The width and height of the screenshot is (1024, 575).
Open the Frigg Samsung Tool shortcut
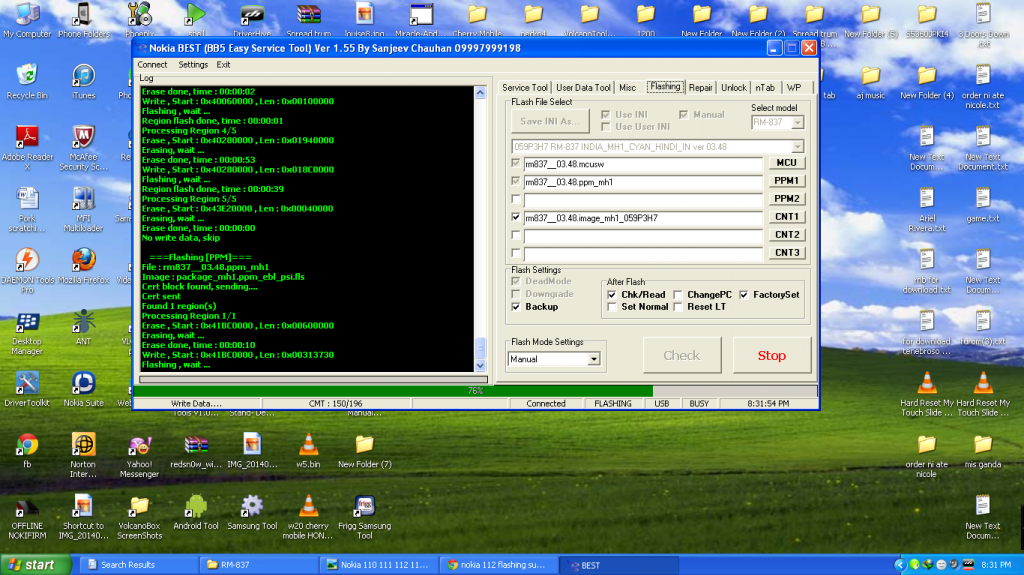tap(365, 506)
